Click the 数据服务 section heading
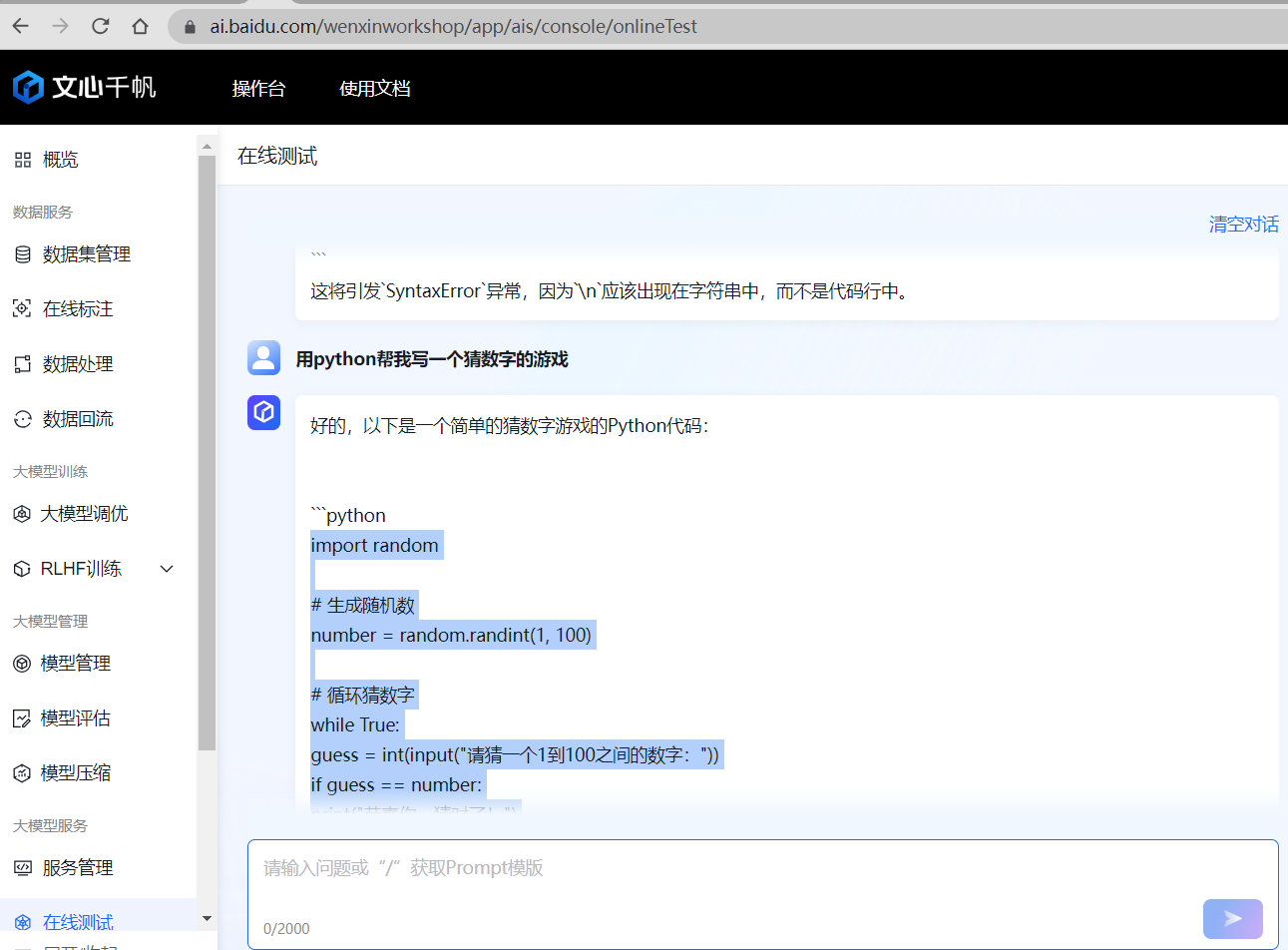Image resolution: width=1288 pixels, height=950 pixels. (x=43, y=213)
